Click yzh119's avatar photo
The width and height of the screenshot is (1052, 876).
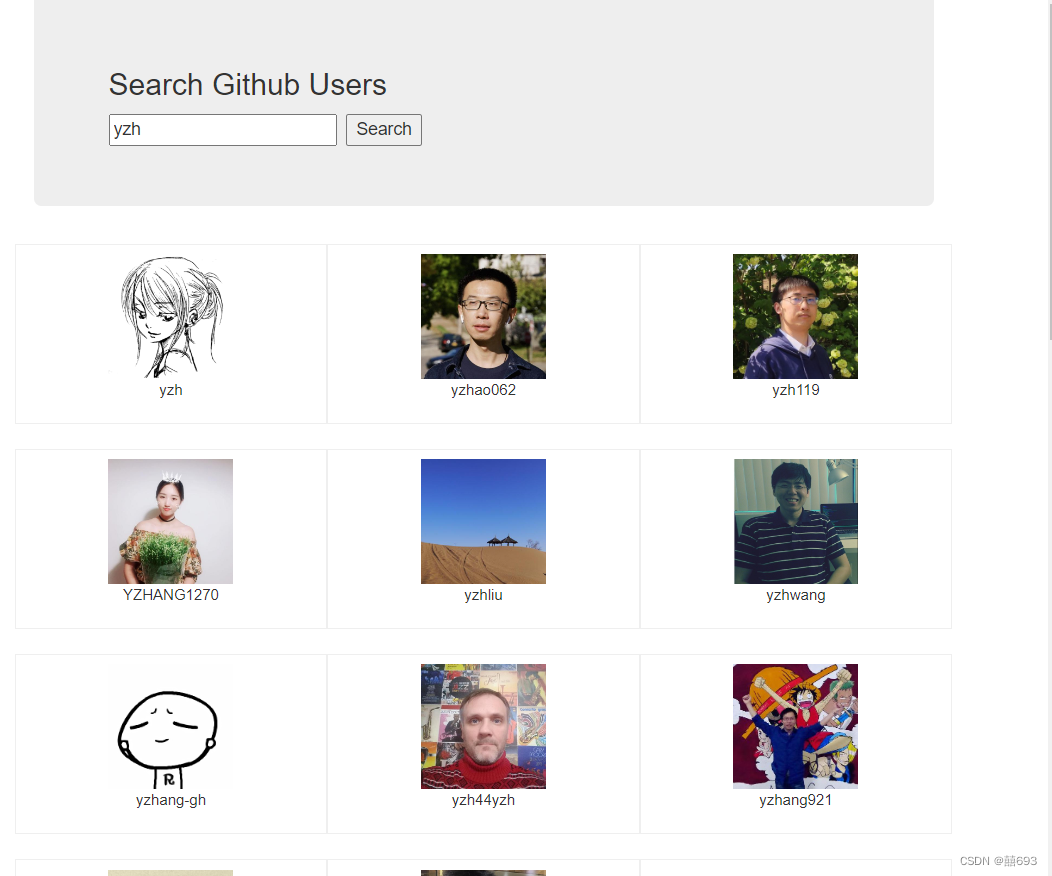click(x=795, y=316)
